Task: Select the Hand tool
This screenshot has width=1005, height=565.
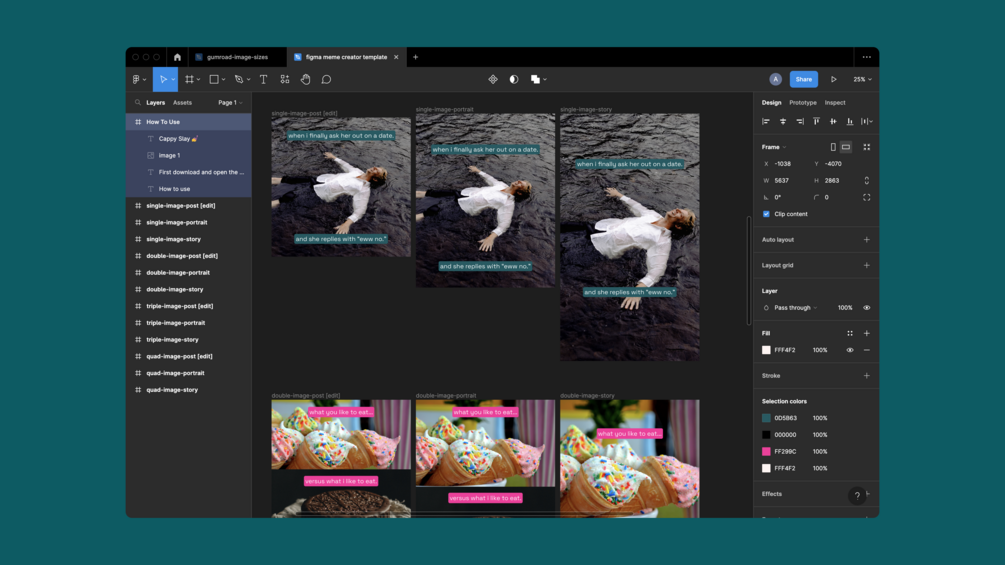Action: tap(306, 79)
